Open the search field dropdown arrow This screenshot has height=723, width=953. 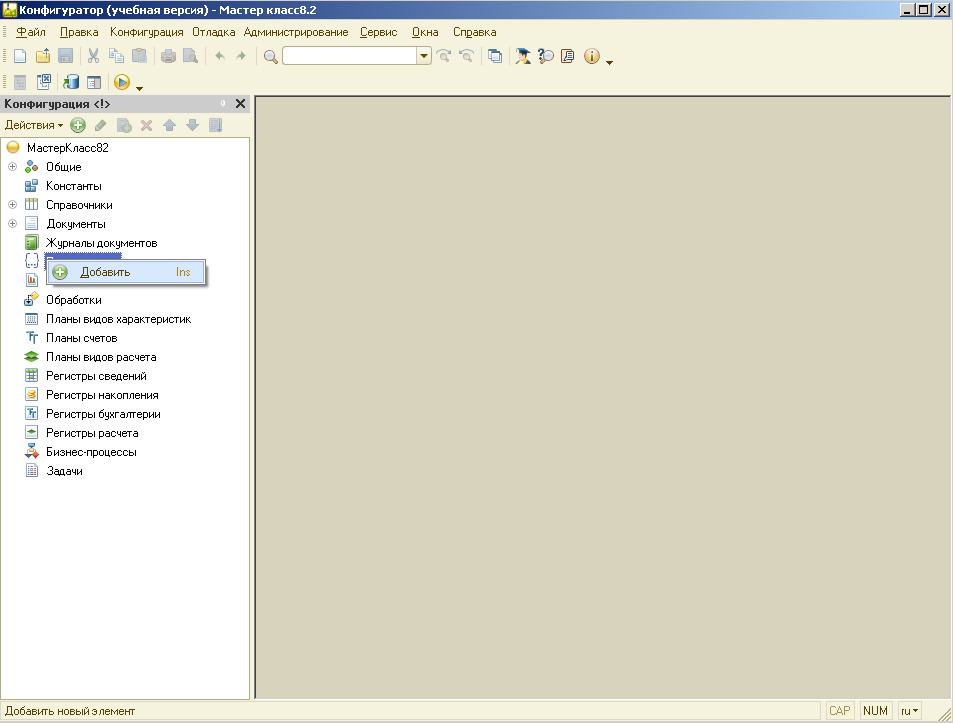(424, 56)
